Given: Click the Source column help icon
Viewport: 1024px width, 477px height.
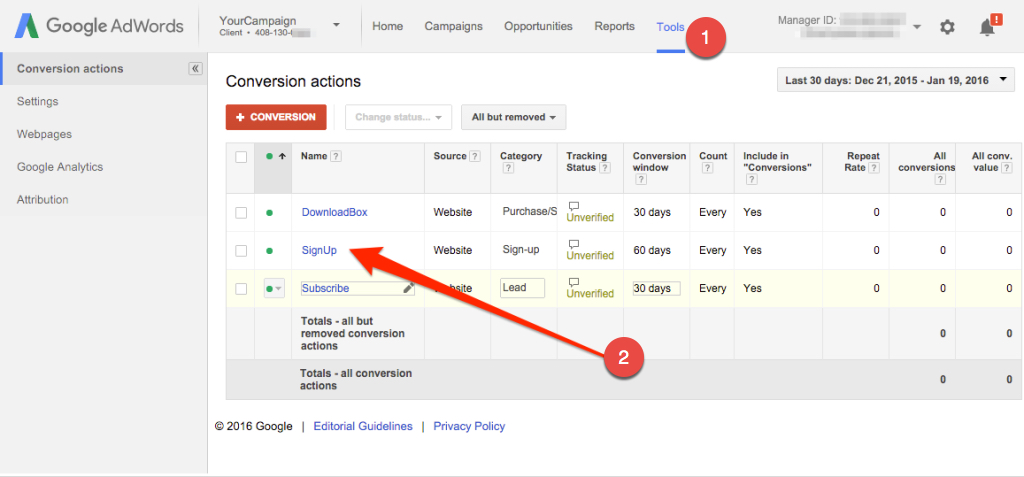Looking at the screenshot, I should [475, 156].
